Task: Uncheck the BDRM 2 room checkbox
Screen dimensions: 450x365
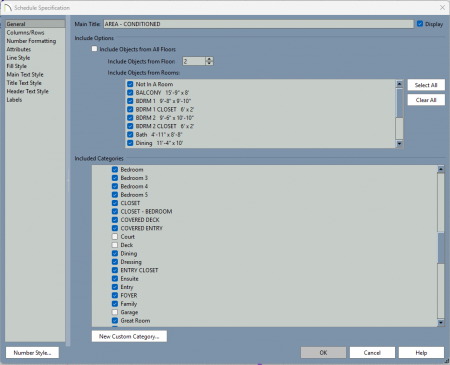Action: click(x=130, y=118)
